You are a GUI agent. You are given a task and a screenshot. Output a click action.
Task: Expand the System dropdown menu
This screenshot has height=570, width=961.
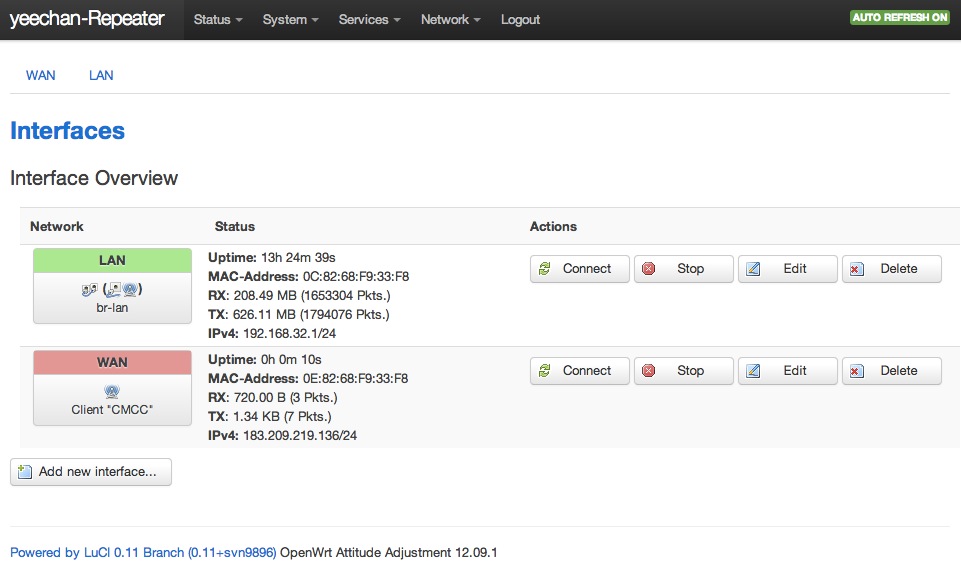click(x=290, y=20)
